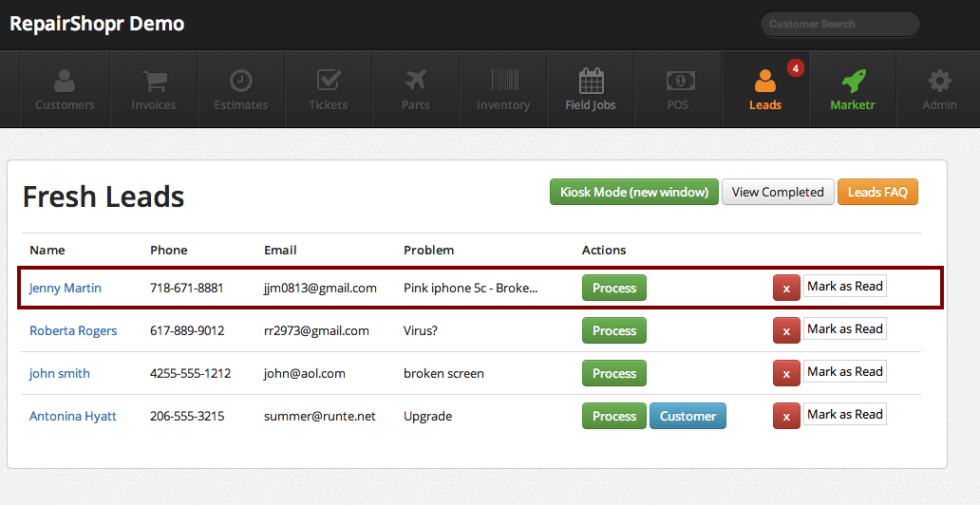Click the Customer Search field
Screen dimensions: 980x505
tap(838, 24)
